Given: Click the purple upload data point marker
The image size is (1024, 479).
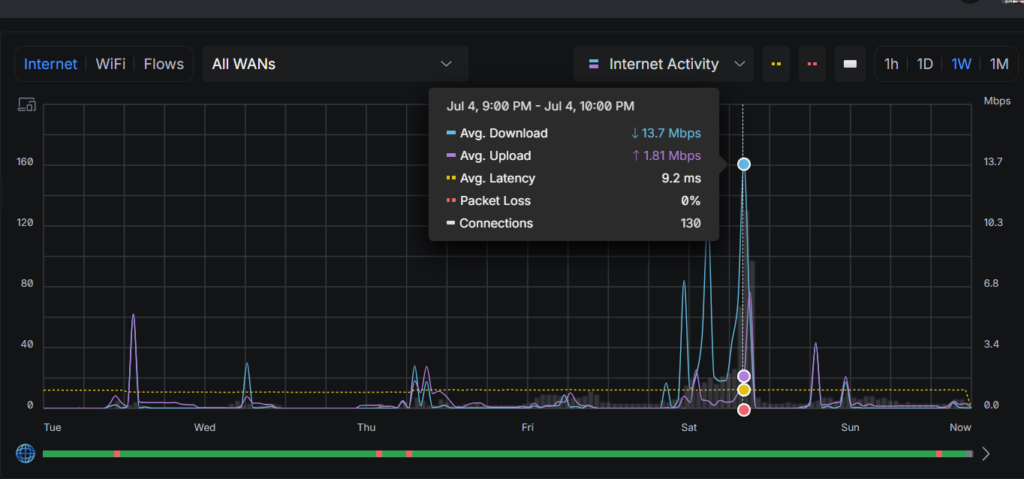Looking at the screenshot, I should point(744,376).
